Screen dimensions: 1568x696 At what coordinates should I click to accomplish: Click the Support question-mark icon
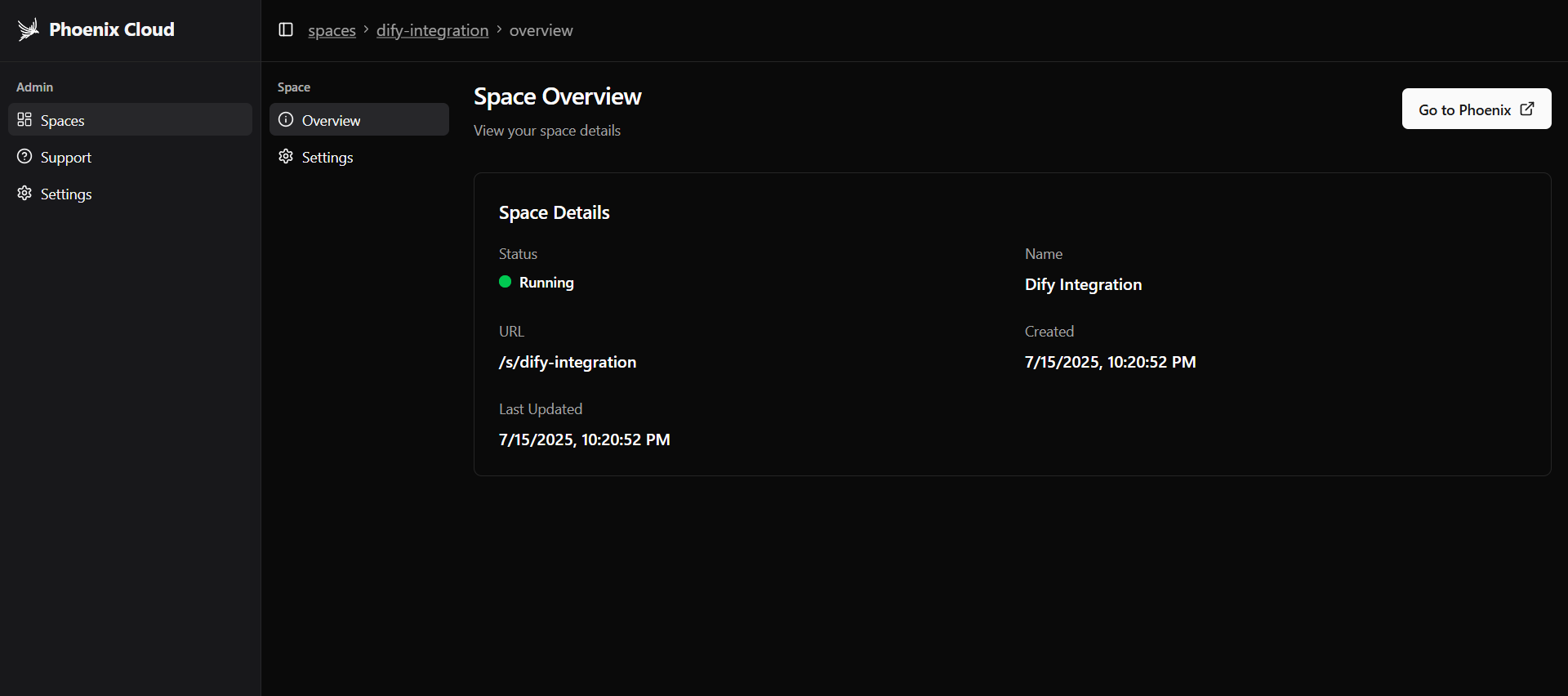point(24,157)
